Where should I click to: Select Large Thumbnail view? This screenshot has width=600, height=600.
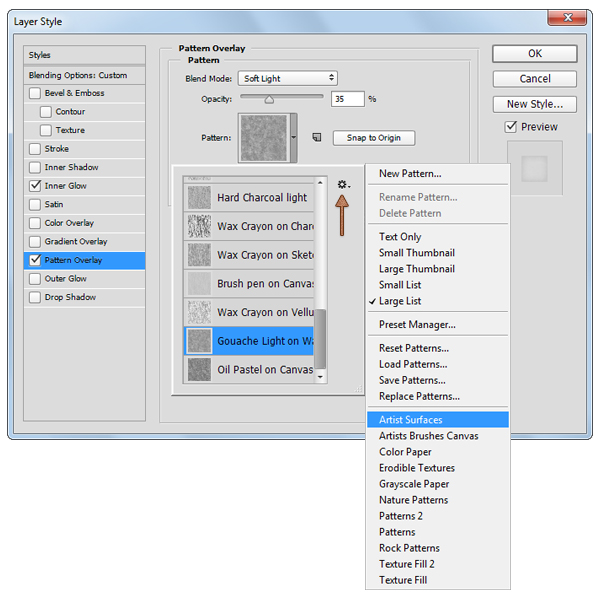[x=437, y=269]
